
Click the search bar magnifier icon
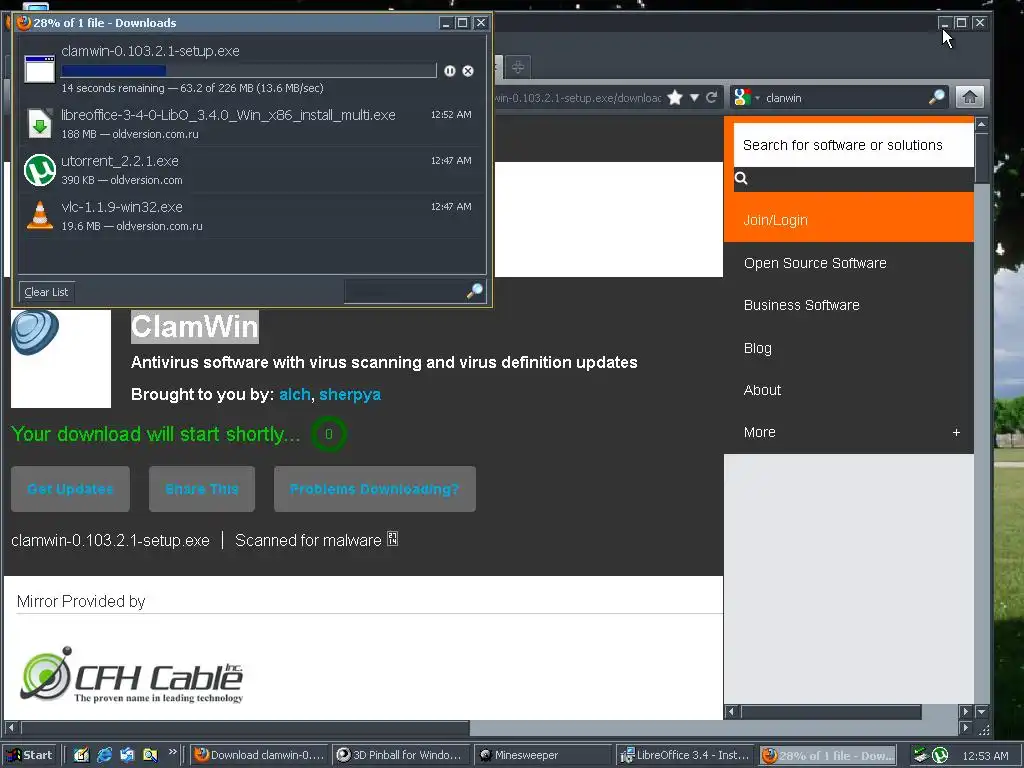click(x=936, y=97)
